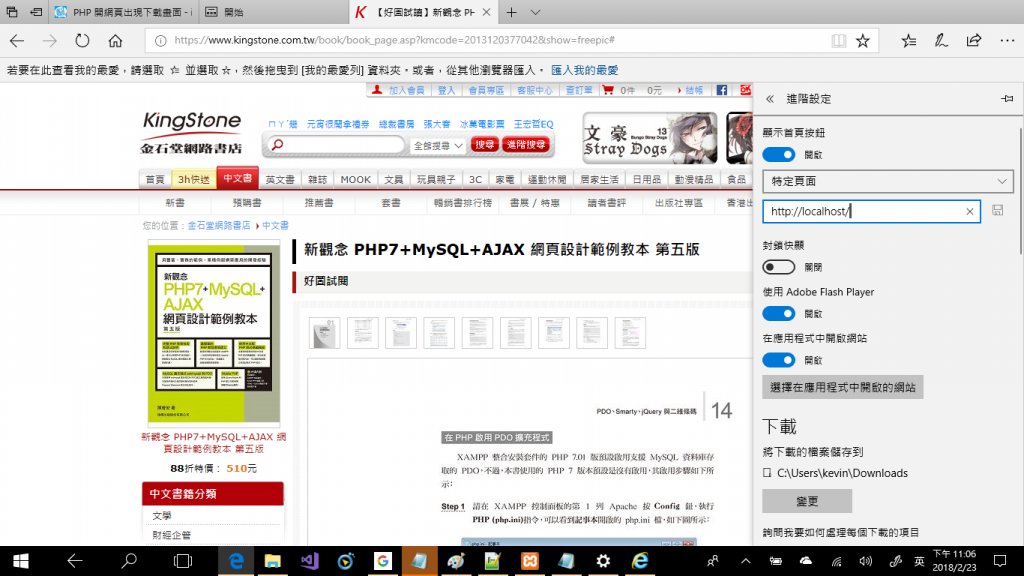Screen dimensions: 1024x576
Task: Open Task View on the taskbar
Action: (183, 561)
